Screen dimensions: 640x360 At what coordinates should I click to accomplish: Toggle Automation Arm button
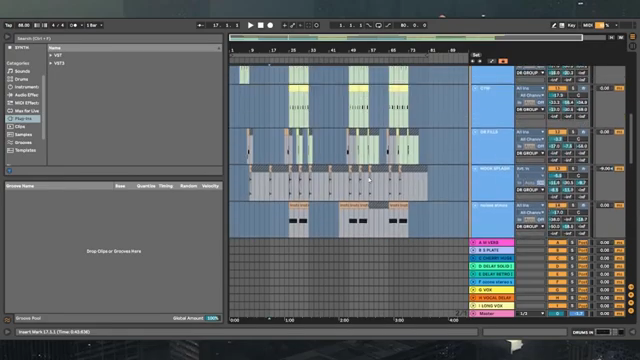pyautogui.click(x=293, y=25)
